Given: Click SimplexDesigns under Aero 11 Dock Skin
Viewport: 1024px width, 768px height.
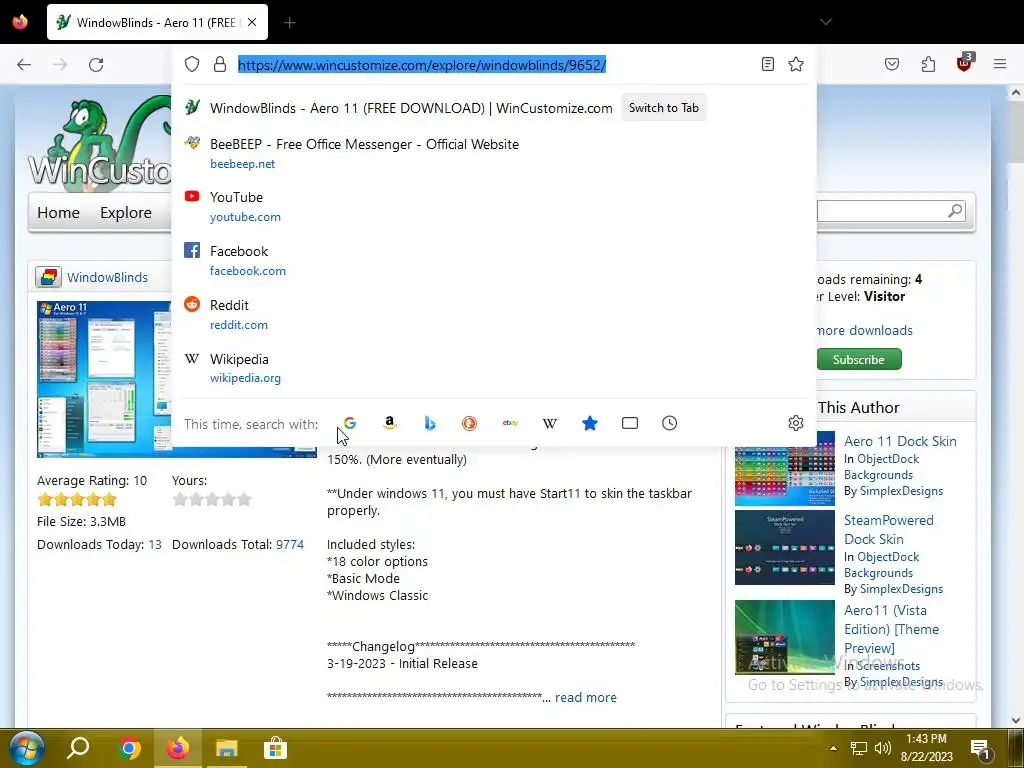Looking at the screenshot, I should [901, 490].
